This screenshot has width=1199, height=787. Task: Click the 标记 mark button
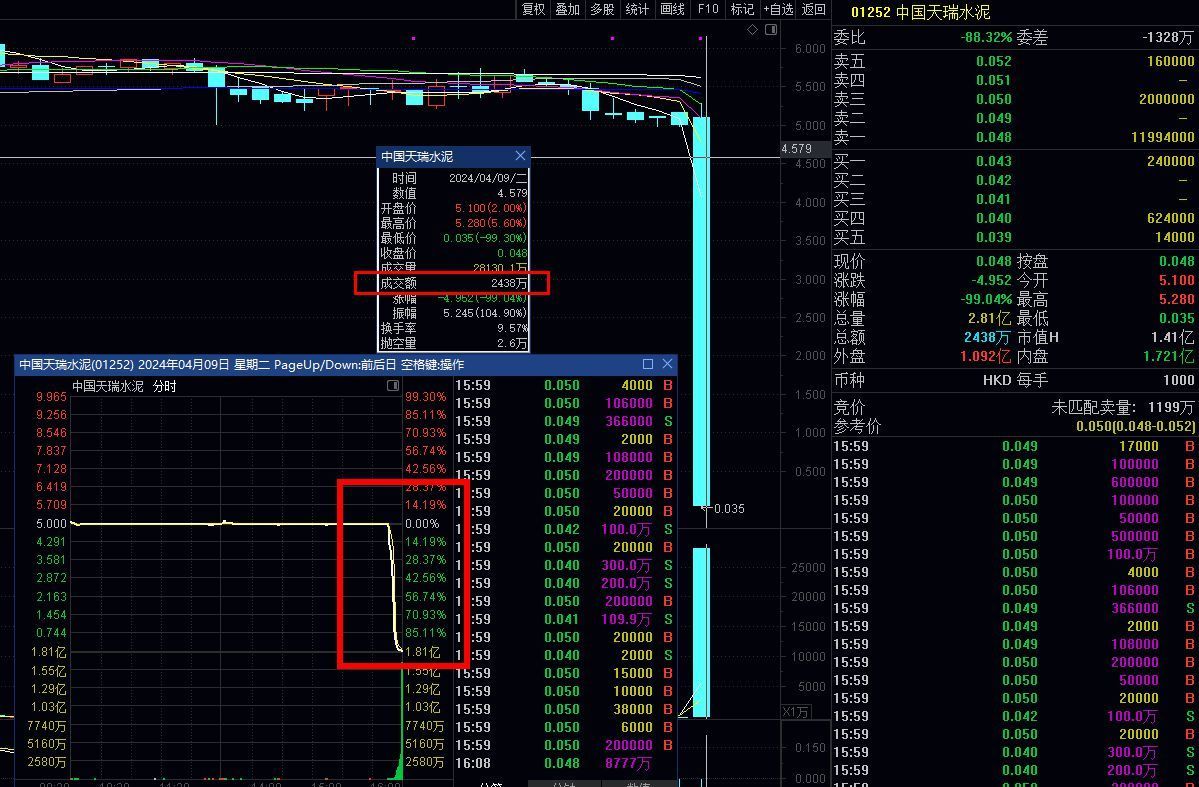(x=742, y=9)
